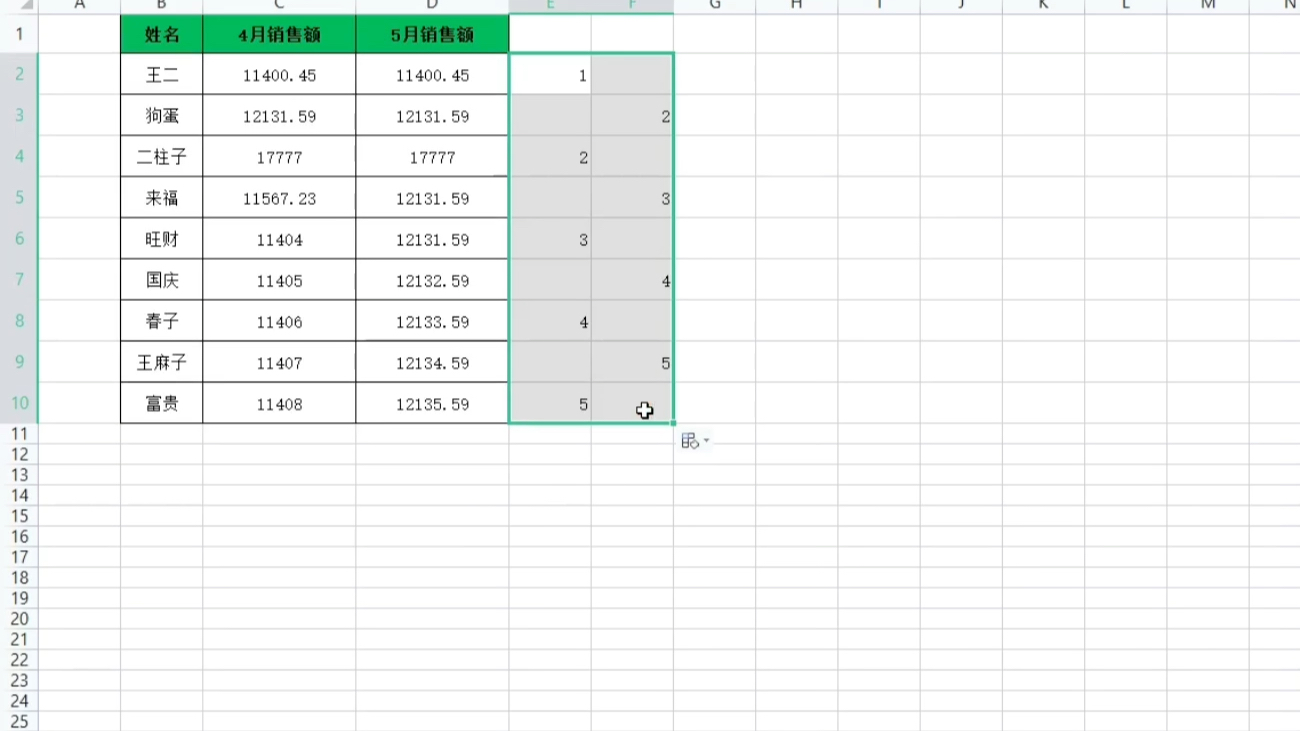Click 王二's April 11400.45 cell
This screenshot has height=731, width=1300.
tap(279, 75)
